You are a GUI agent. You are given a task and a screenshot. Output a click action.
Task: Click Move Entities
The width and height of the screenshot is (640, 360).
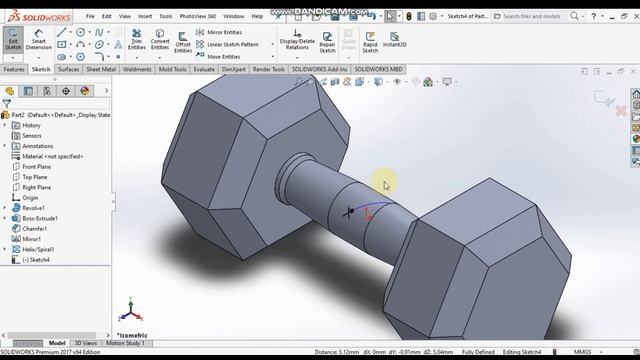point(218,56)
